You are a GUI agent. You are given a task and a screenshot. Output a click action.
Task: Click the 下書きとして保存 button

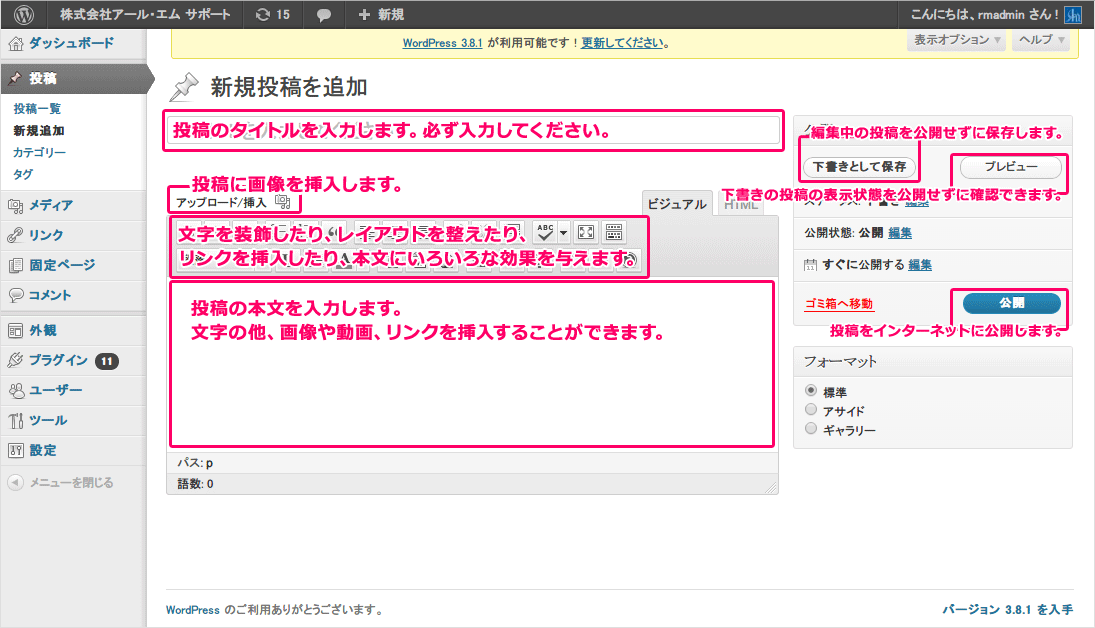pyautogui.click(x=859, y=166)
